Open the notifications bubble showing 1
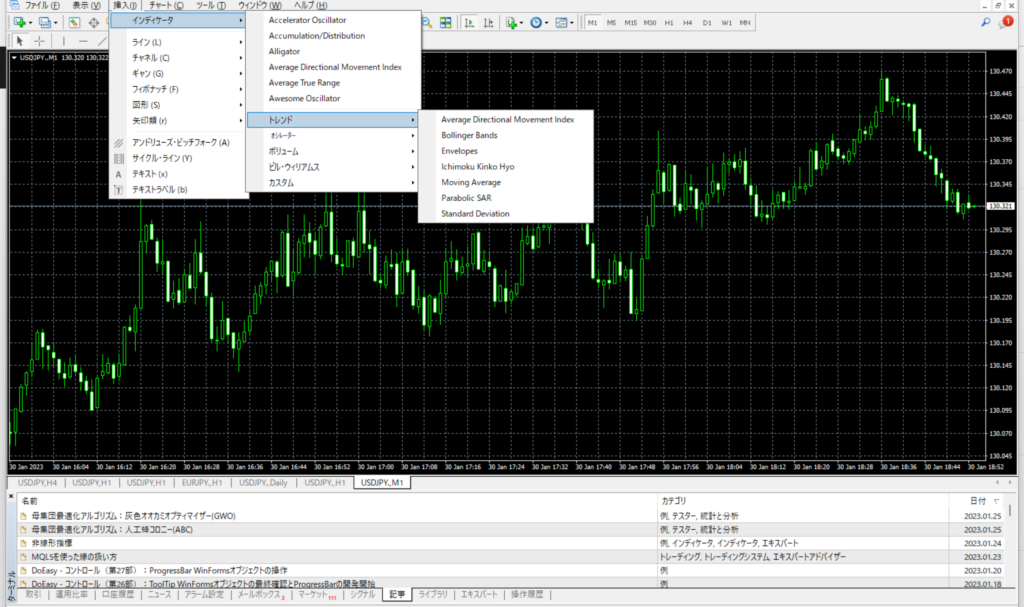Screen dimensions: 1024x607 pos(1006,22)
